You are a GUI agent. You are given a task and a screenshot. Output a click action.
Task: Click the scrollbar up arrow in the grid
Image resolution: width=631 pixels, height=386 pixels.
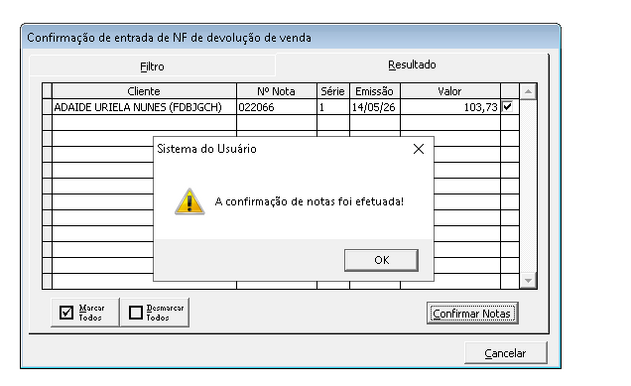pos(528,92)
